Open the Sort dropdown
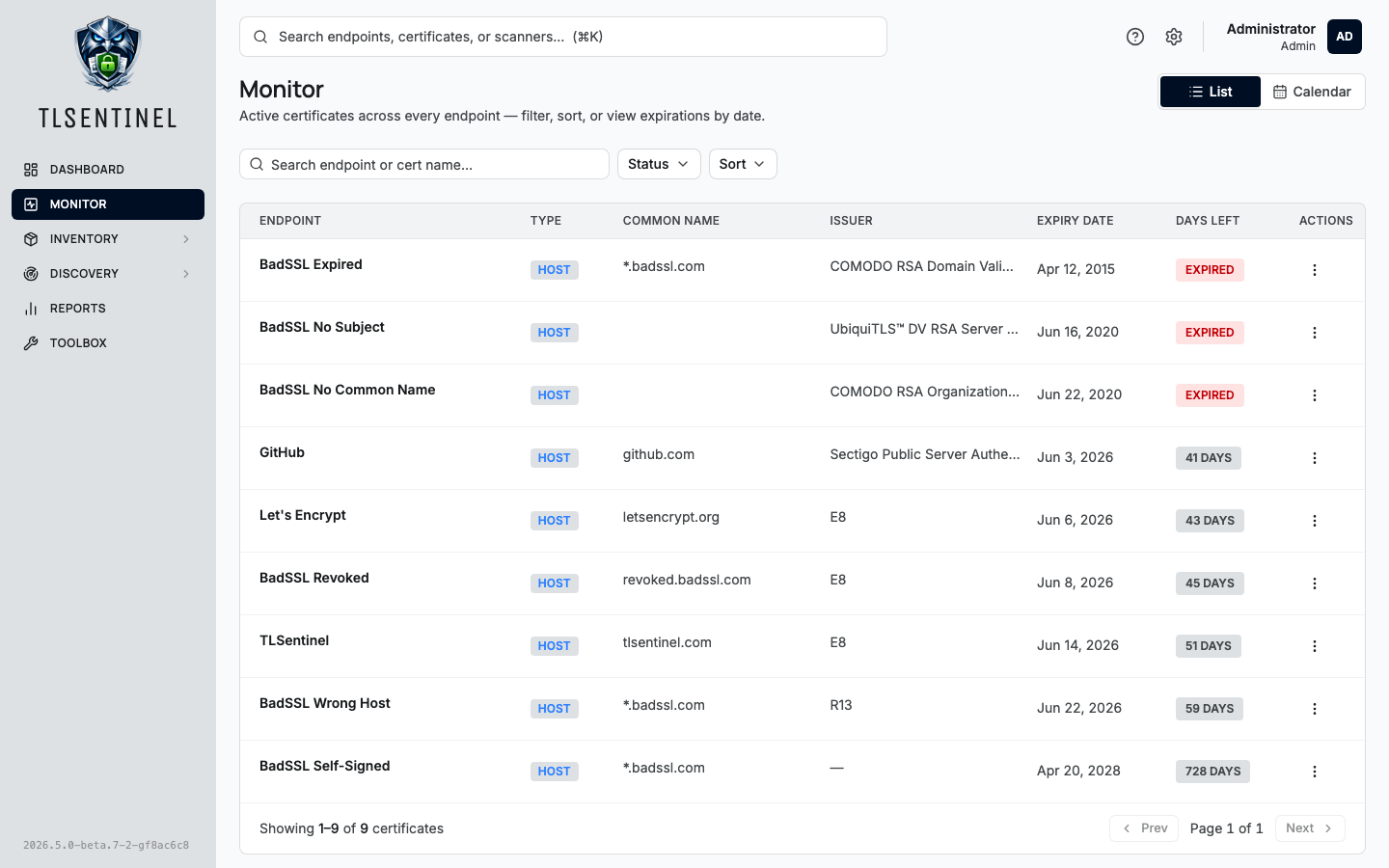Viewport: 1389px width, 868px height. pos(743,164)
